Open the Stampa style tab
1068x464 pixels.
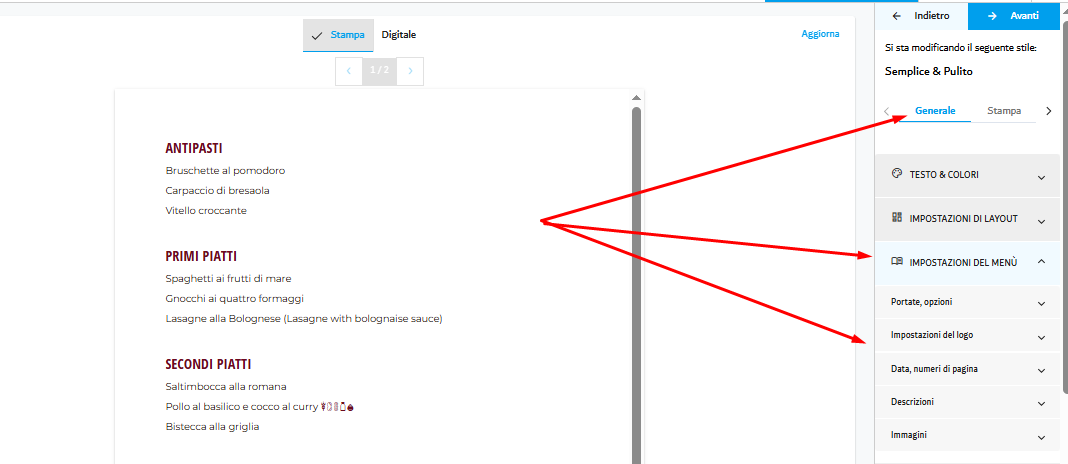point(1004,111)
